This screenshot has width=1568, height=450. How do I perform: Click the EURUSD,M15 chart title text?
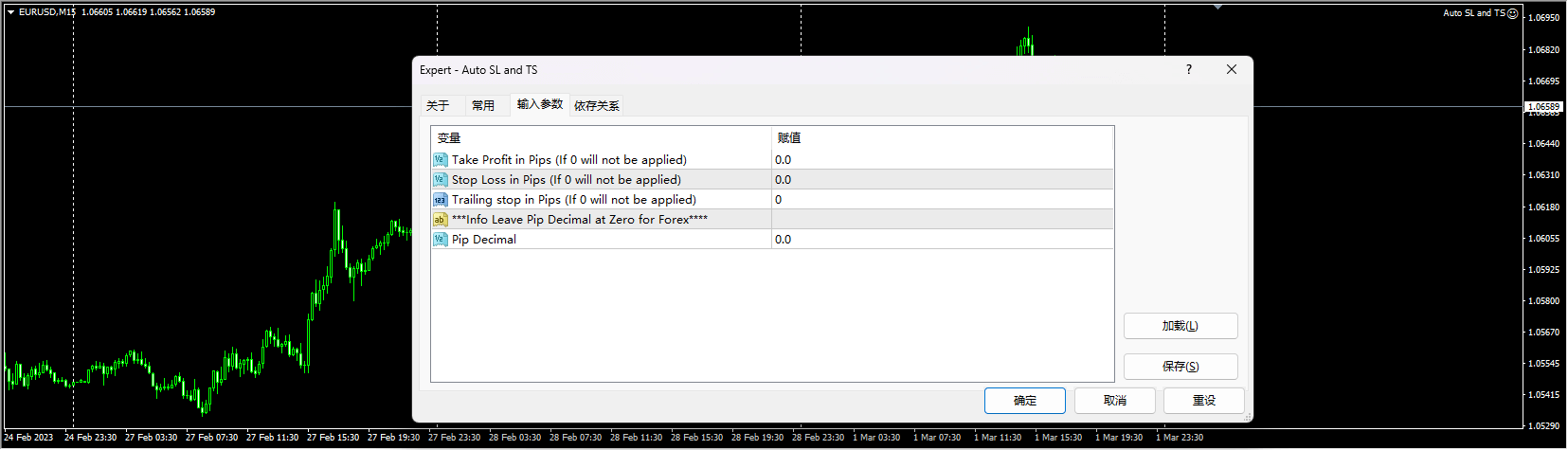46,12
